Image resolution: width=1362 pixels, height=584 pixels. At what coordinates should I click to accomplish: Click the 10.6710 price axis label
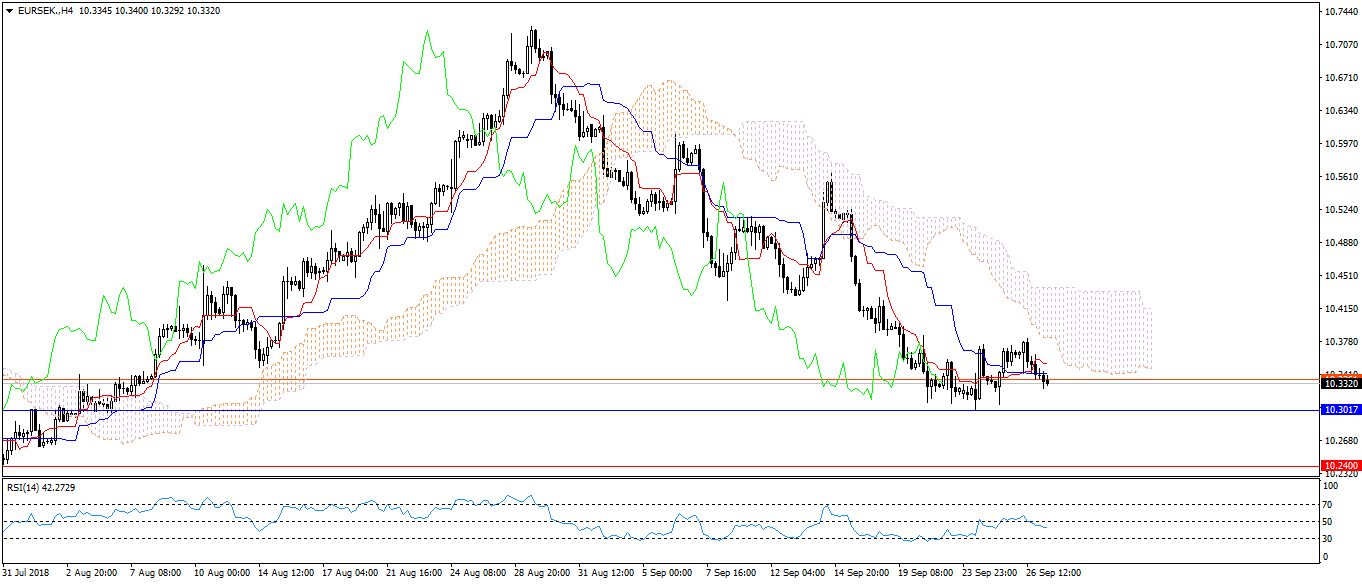click(1339, 78)
